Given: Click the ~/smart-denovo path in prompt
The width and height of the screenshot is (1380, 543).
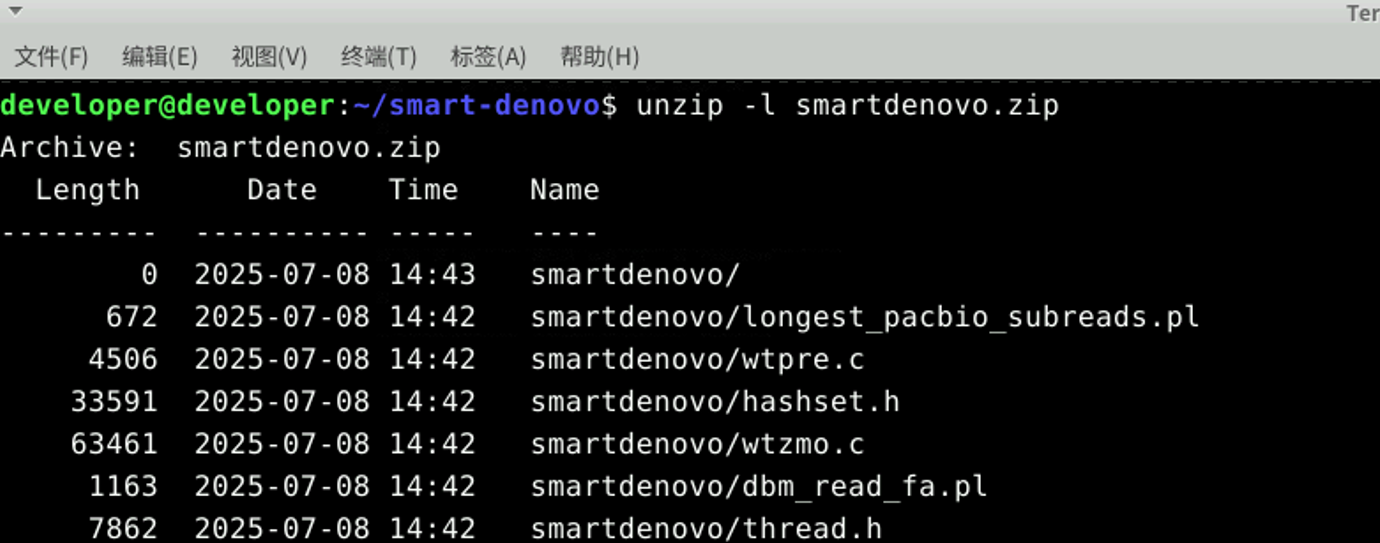Looking at the screenshot, I should pos(477,105).
